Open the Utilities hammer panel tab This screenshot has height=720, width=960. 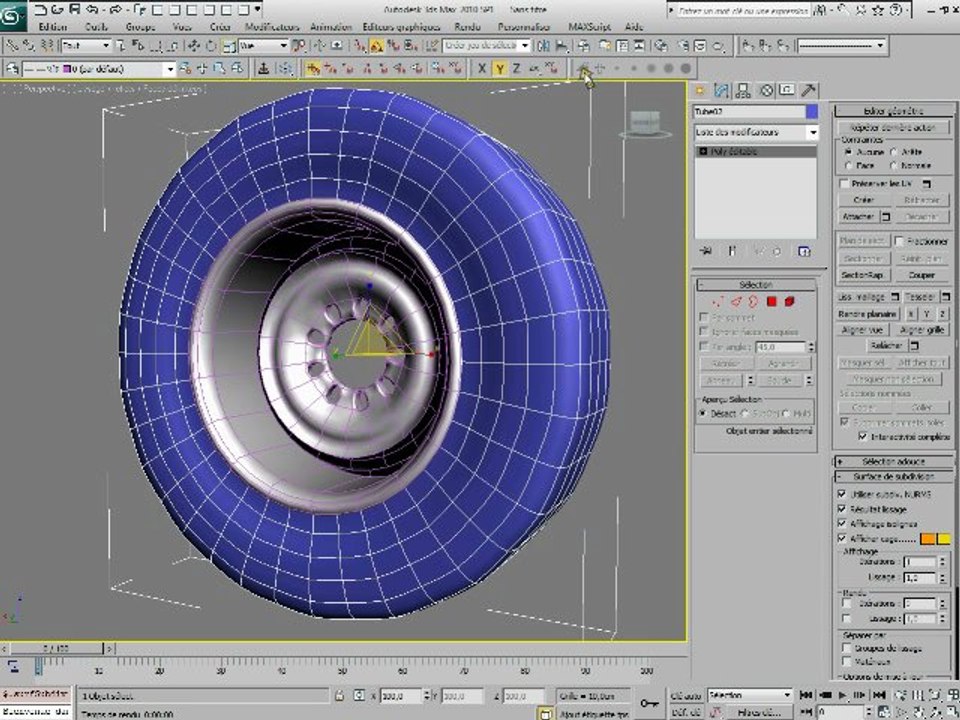[808, 91]
